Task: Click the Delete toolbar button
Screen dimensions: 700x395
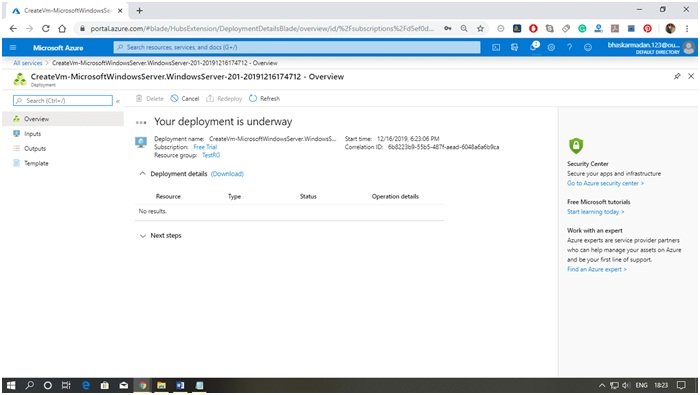Action: pyautogui.click(x=150, y=99)
